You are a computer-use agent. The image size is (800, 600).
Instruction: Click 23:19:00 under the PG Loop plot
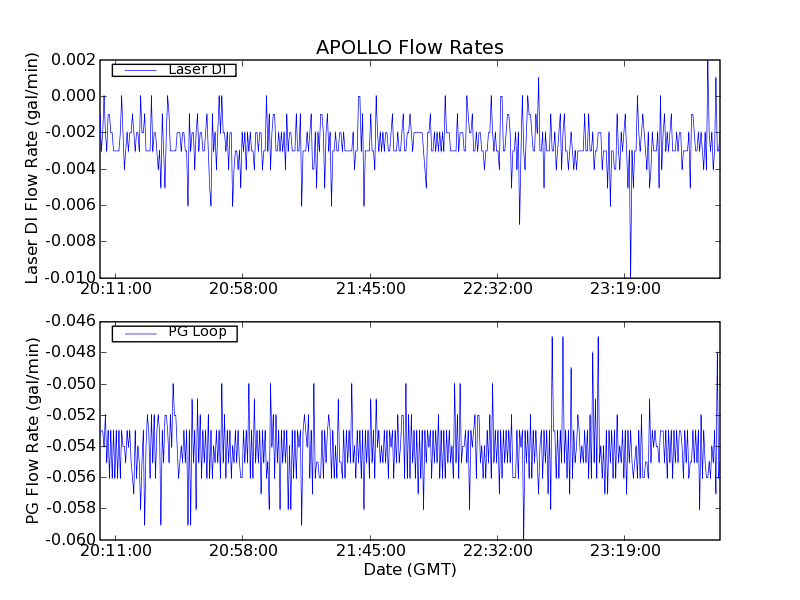click(626, 551)
